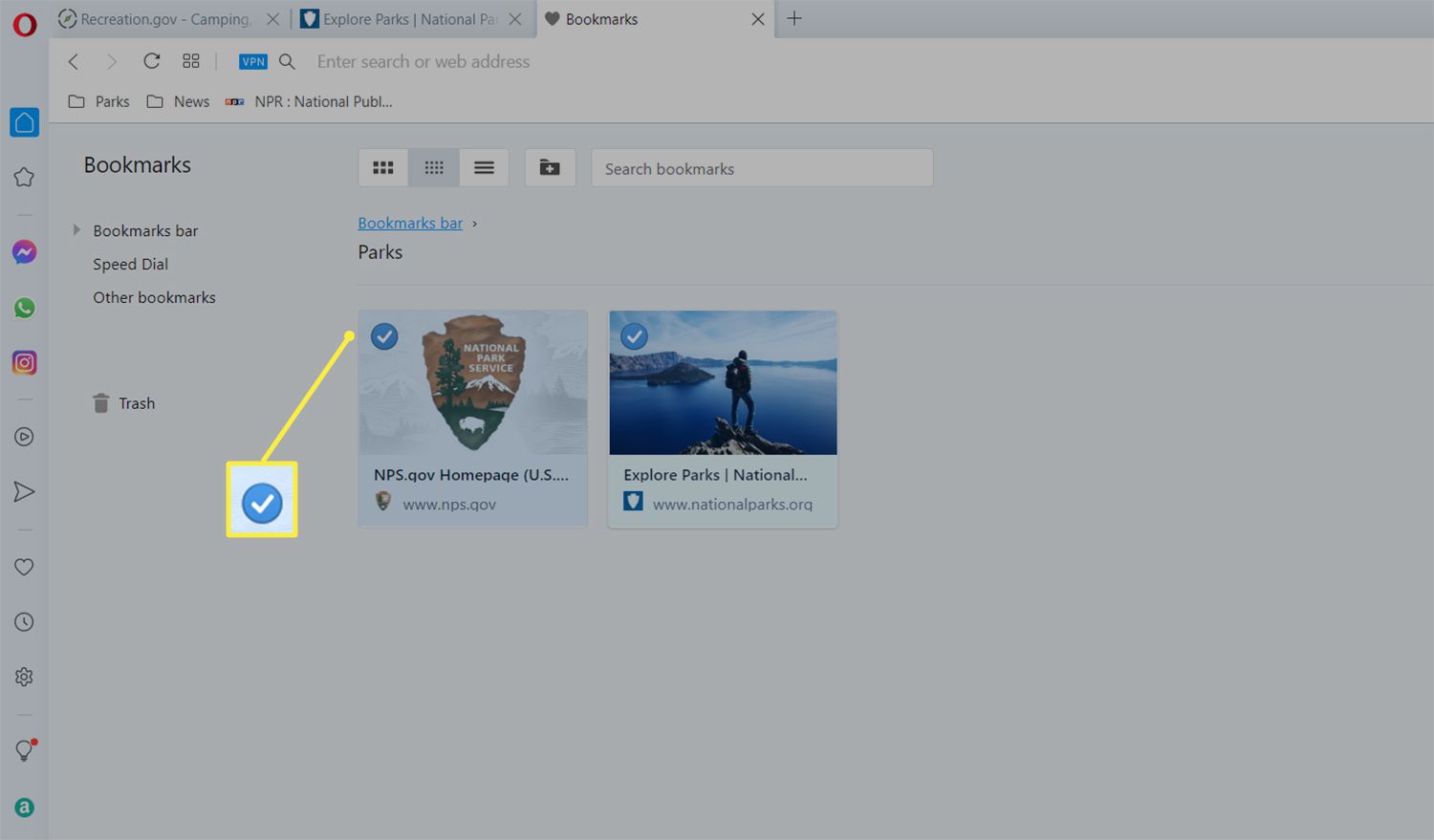The width and height of the screenshot is (1434, 840).
Task: Open History clock icon in sidebar
Action: click(24, 622)
